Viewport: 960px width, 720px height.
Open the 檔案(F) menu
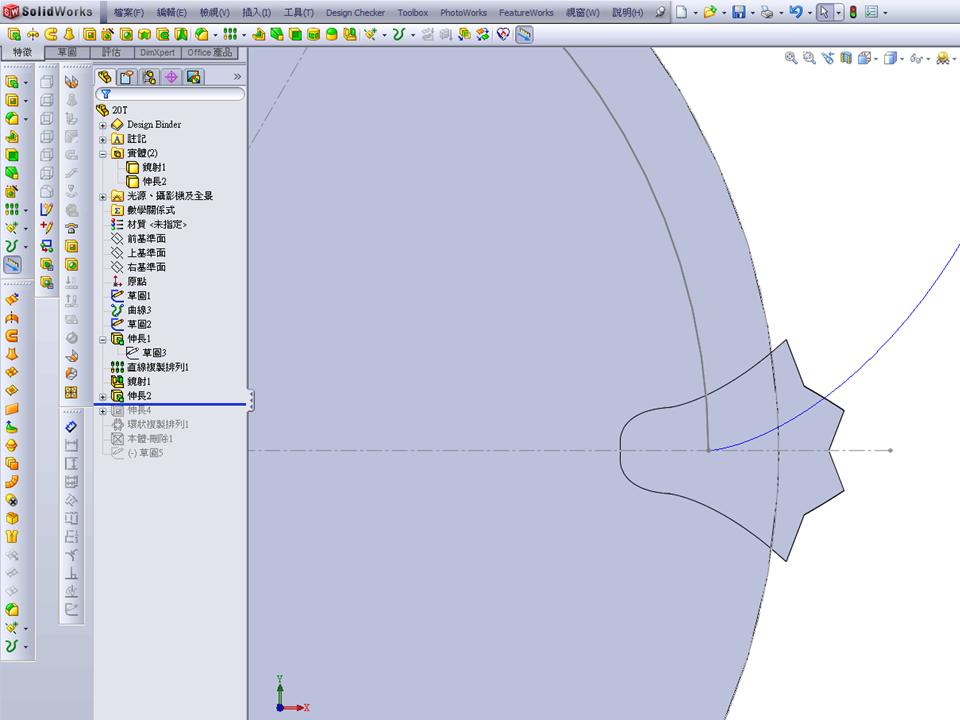click(129, 12)
